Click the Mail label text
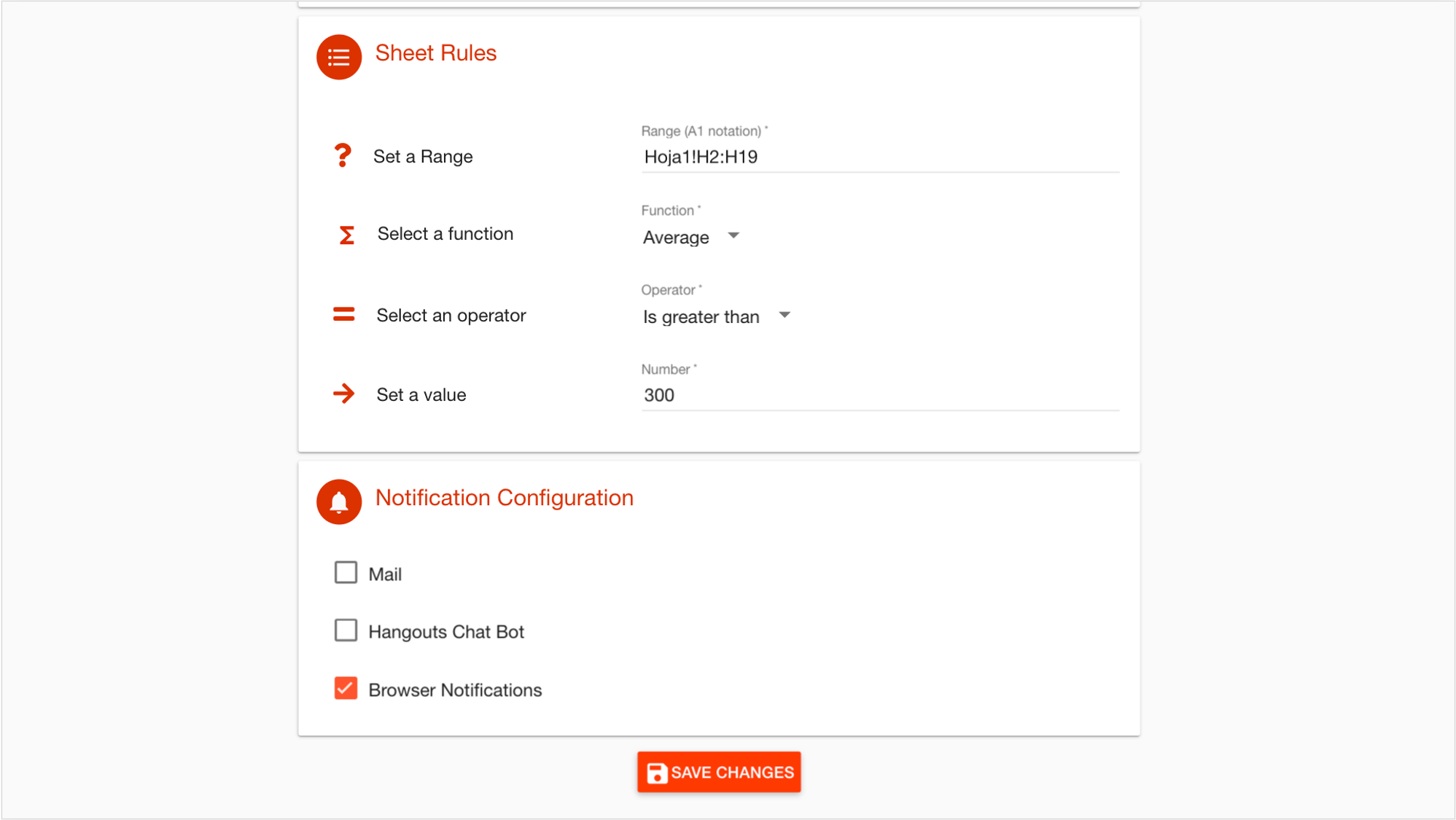The image size is (1456, 820). point(385,574)
